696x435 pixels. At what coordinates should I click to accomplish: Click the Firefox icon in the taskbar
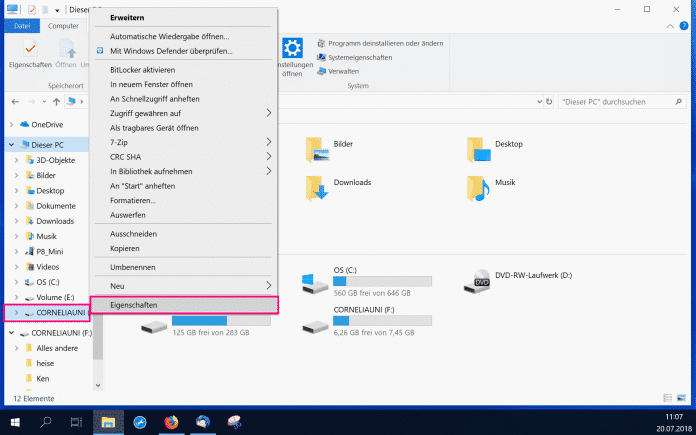coord(172,421)
